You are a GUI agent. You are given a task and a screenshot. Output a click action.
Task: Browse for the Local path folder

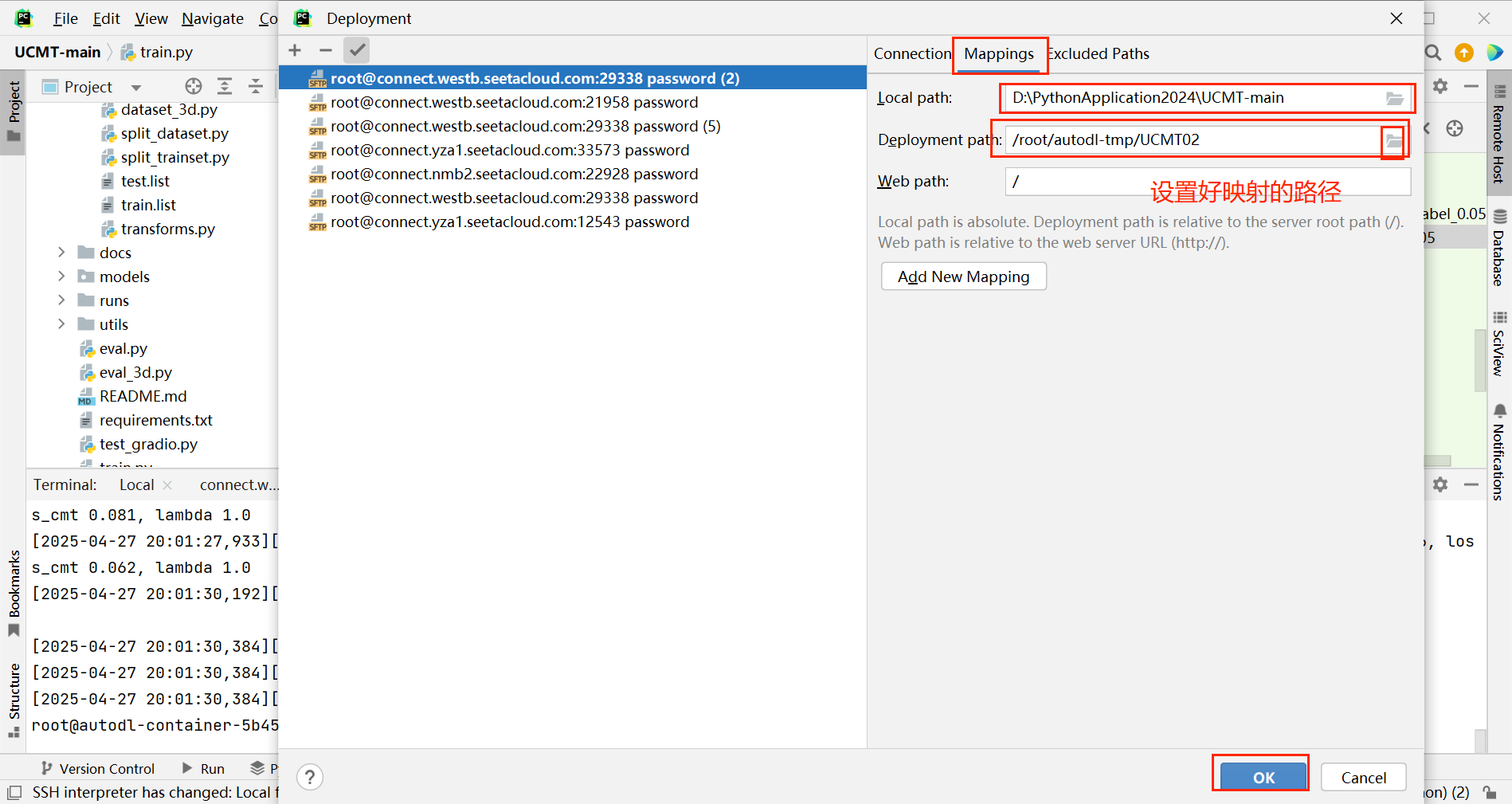[x=1396, y=97]
